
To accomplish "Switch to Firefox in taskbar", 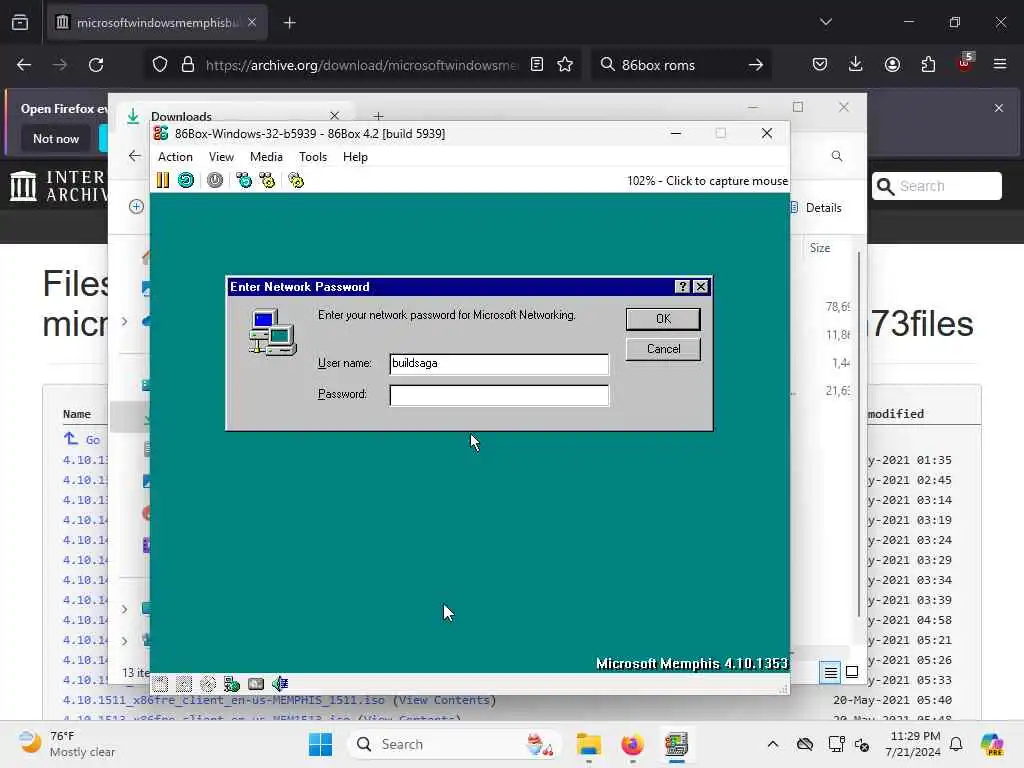I will 632,744.
